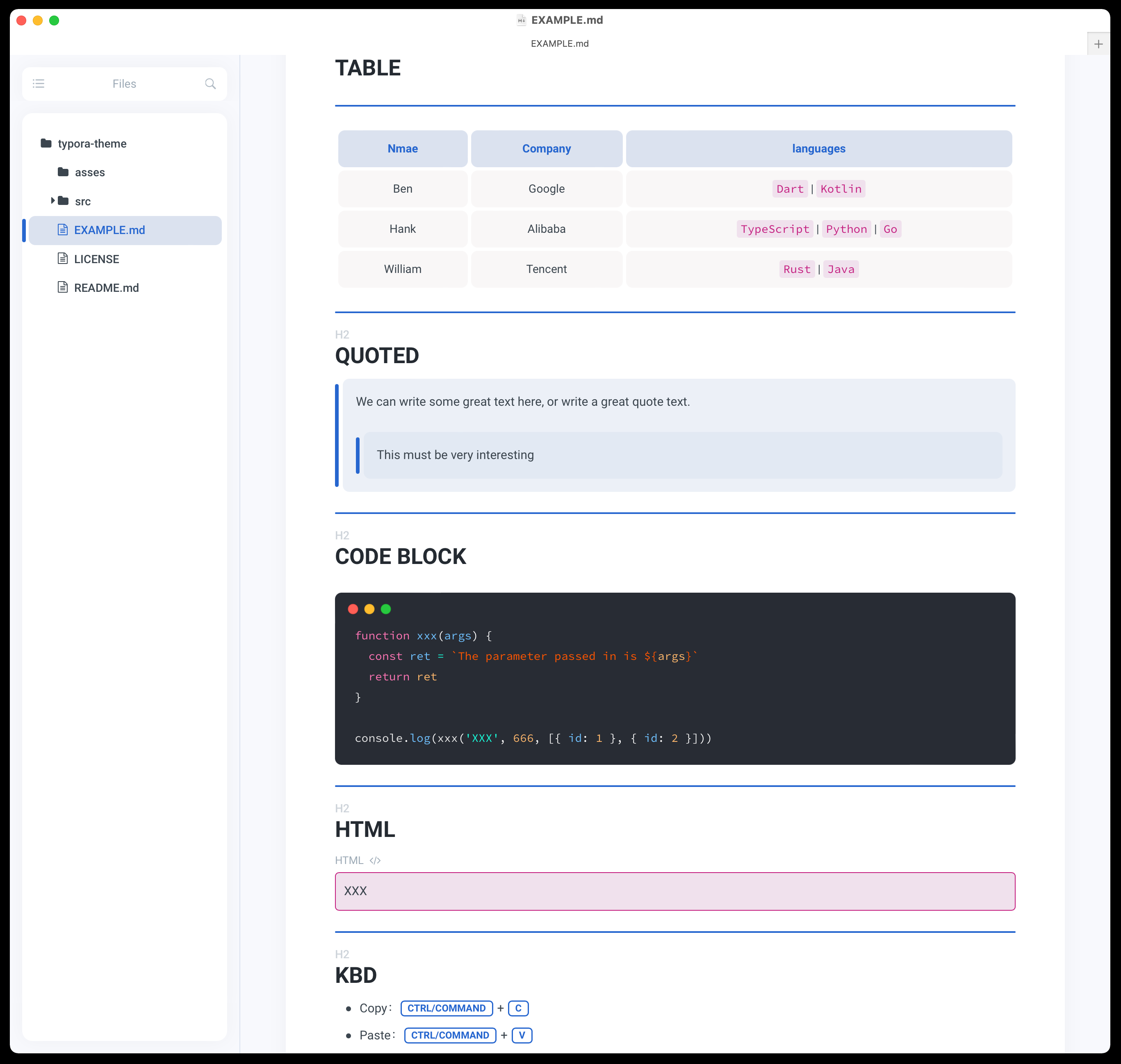Click the outline list icon in sidebar
Screen dimensions: 1121x1064
(39, 84)
